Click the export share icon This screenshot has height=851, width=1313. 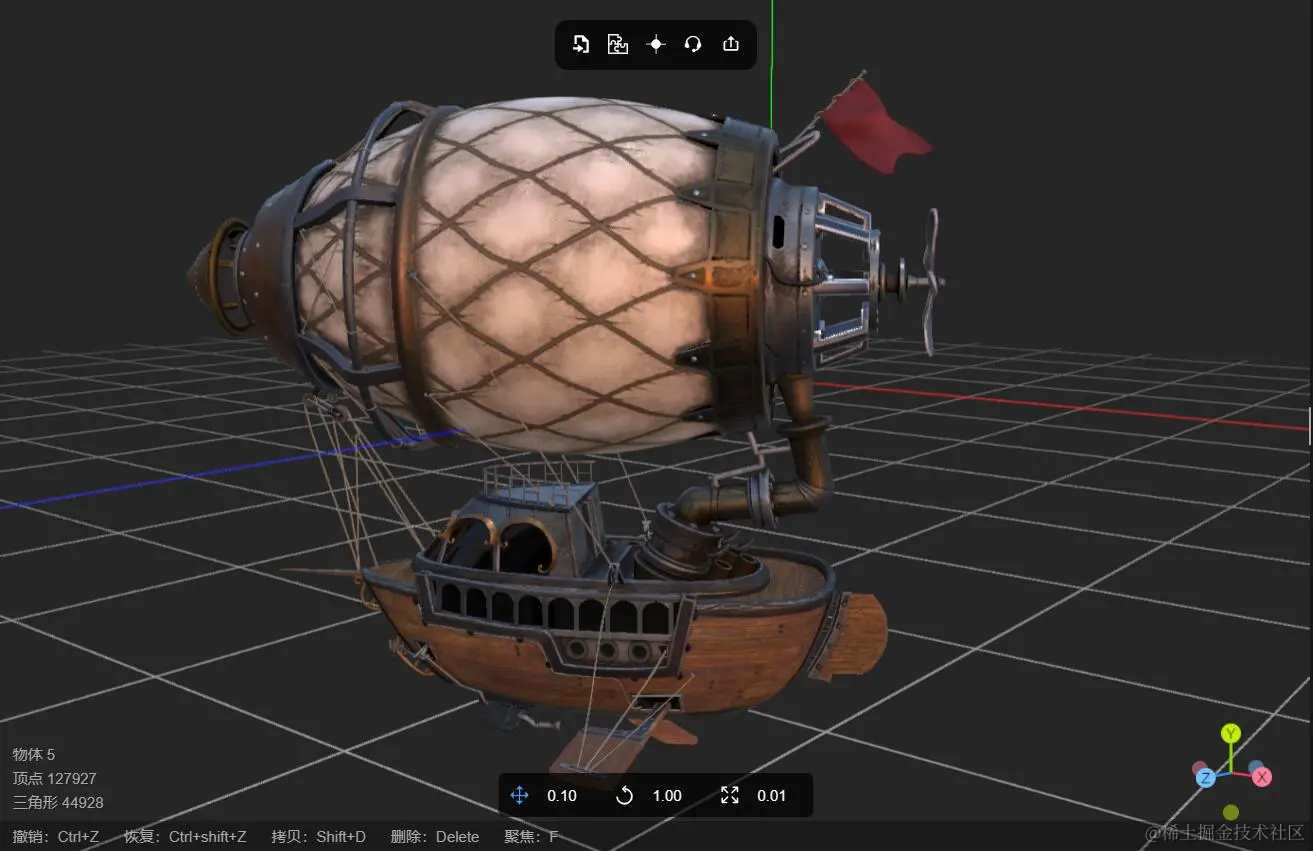pyautogui.click(x=731, y=44)
